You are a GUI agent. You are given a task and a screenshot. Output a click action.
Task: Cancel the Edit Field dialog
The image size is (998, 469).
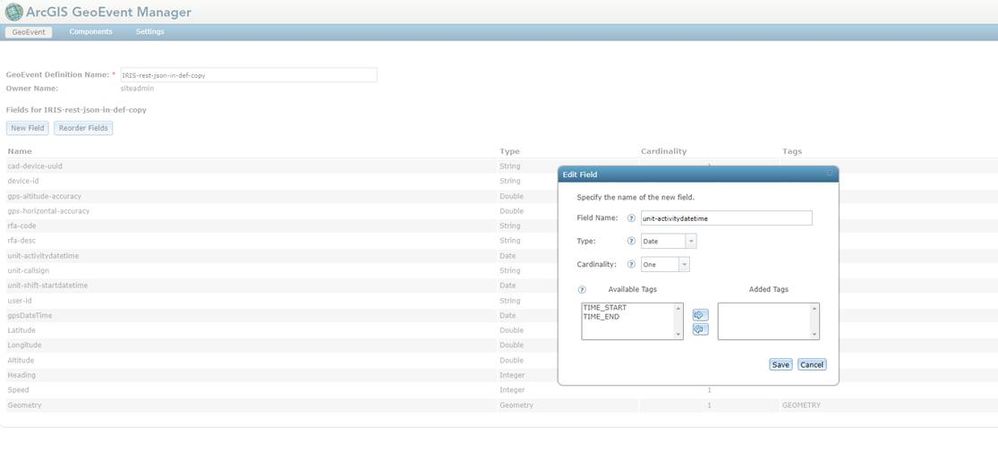click(812, 365)
